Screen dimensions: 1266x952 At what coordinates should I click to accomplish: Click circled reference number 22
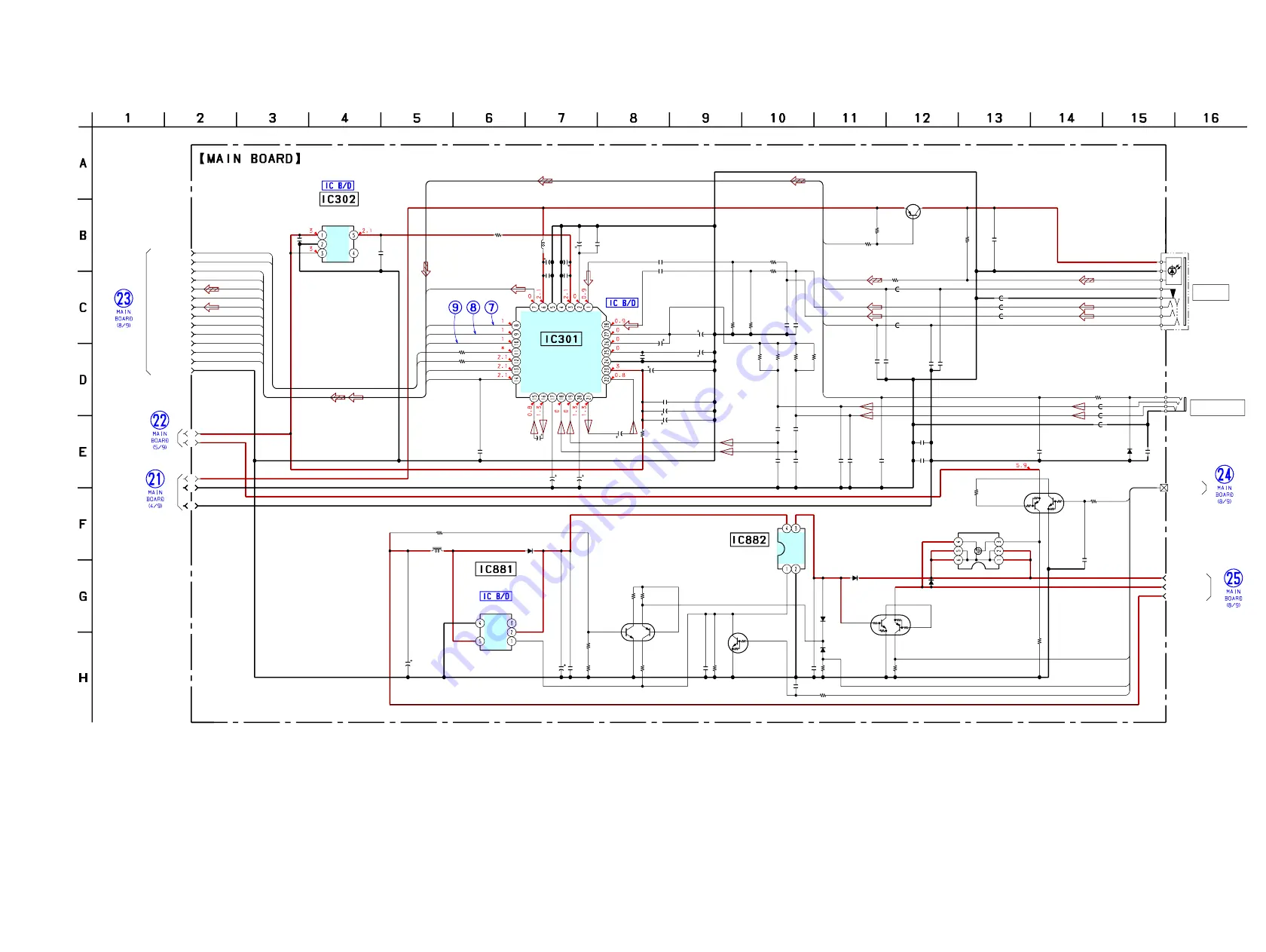click(160, 421)
